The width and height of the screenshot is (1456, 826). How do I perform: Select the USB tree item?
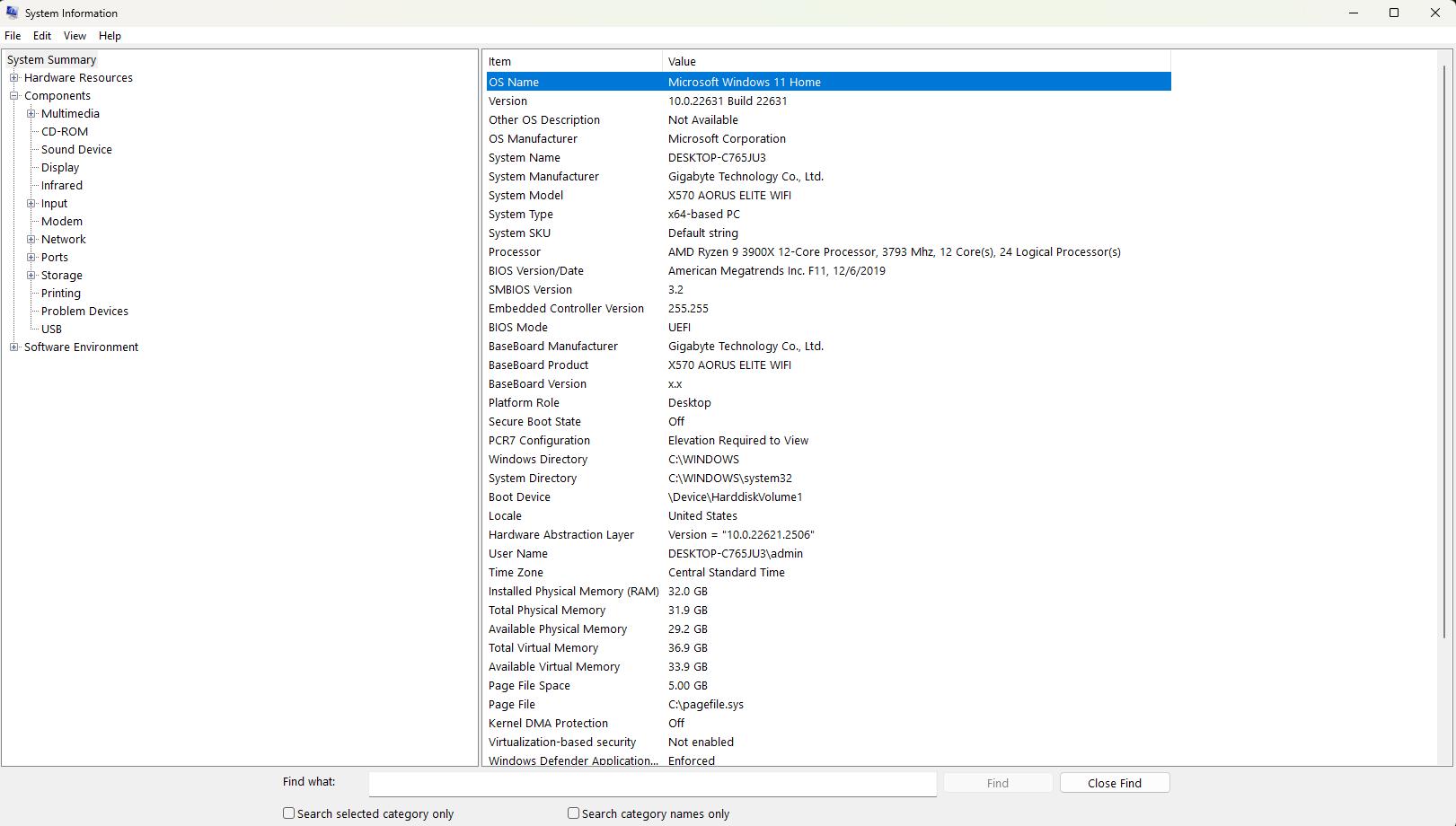coord(51,330)
